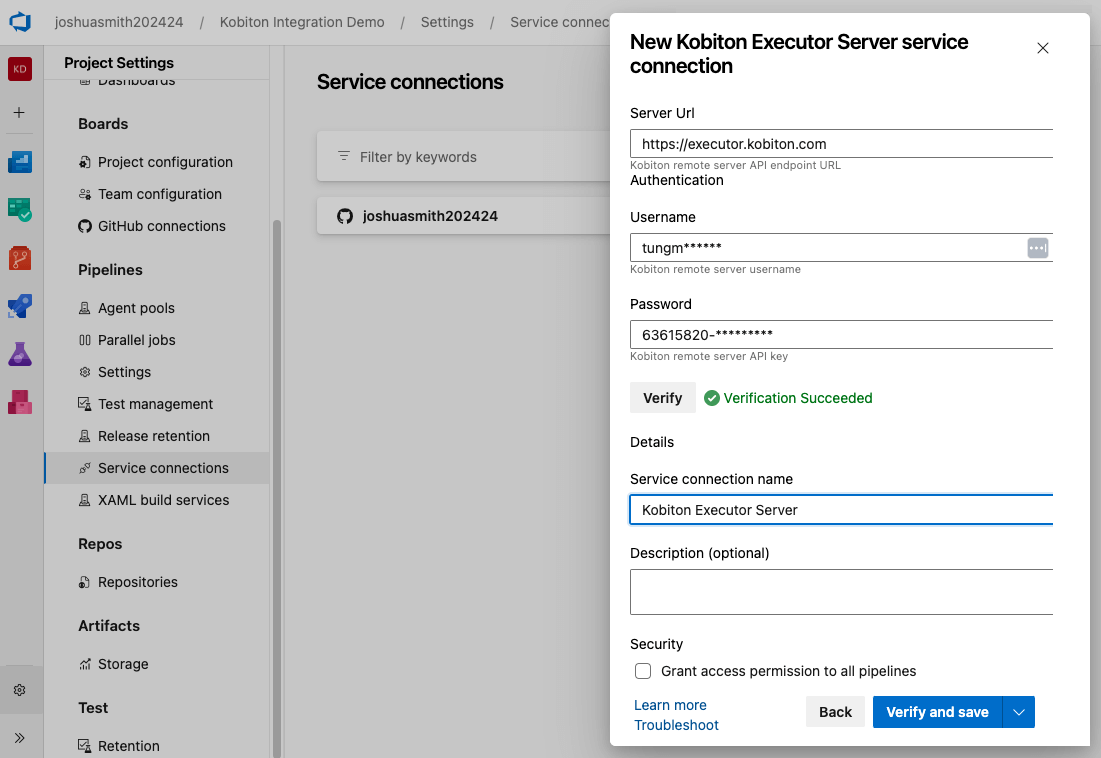1101x758 pixels.
Task: Open the Test Plans flask icon
Action: [x=20, y=354]
